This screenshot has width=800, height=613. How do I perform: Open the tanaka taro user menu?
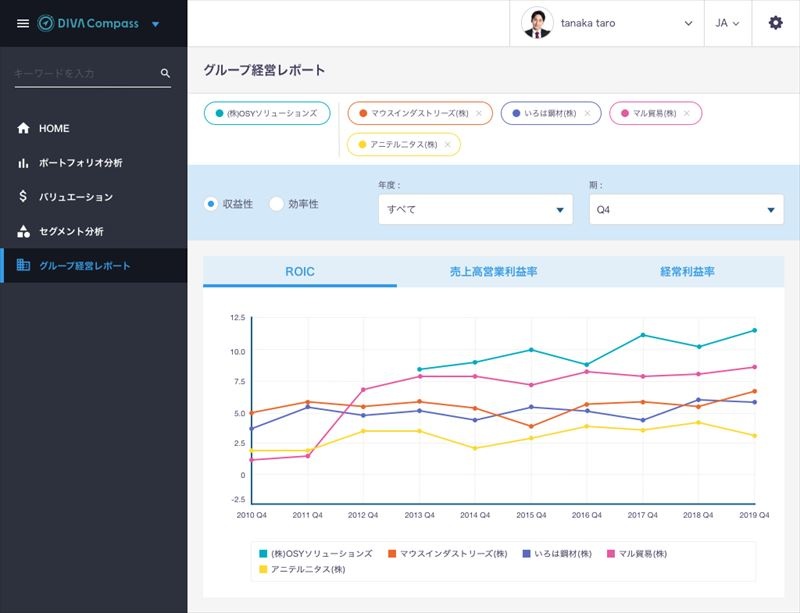click(608, 23)
